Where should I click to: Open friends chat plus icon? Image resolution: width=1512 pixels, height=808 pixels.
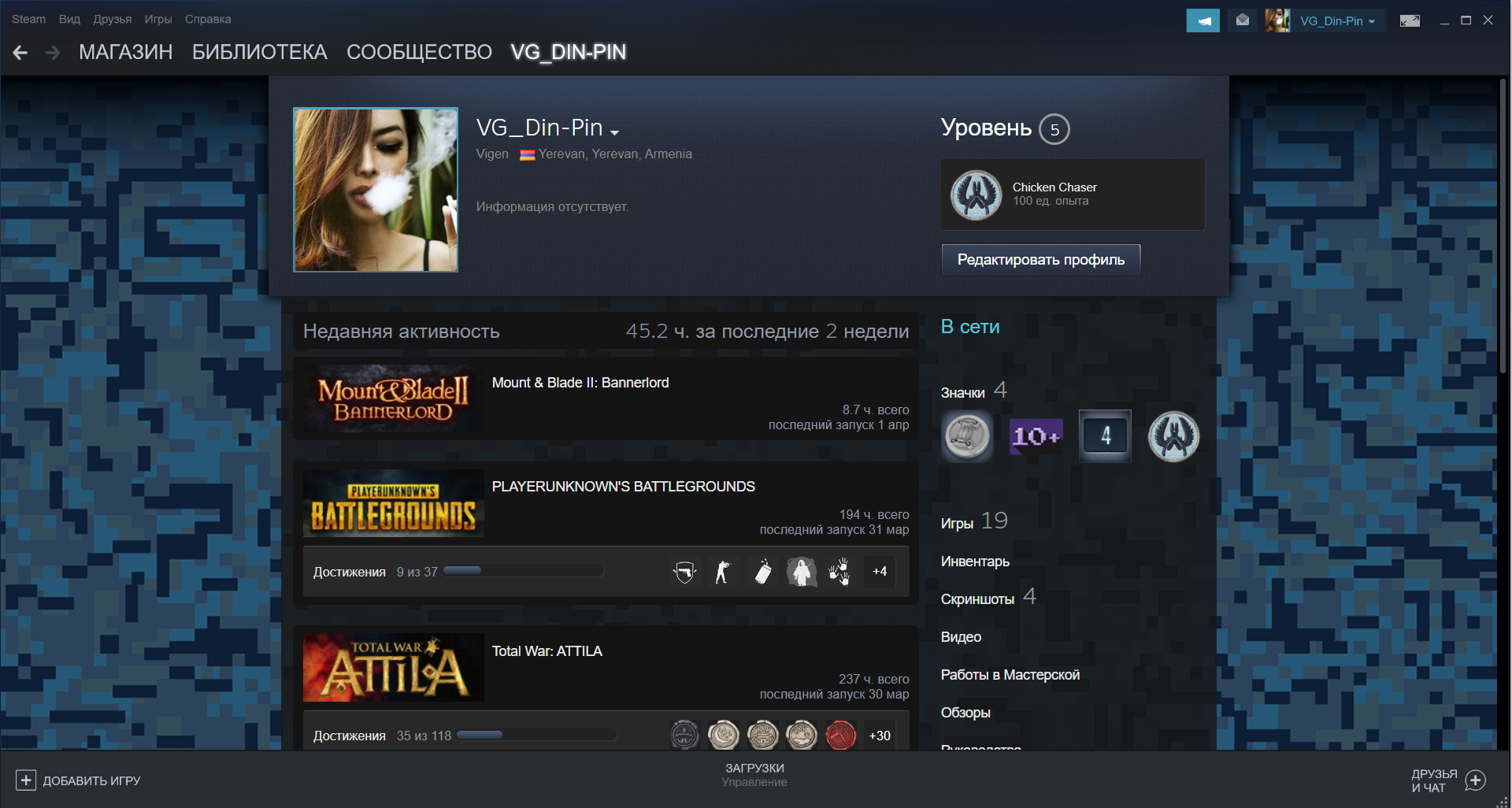pos(1476,780)
